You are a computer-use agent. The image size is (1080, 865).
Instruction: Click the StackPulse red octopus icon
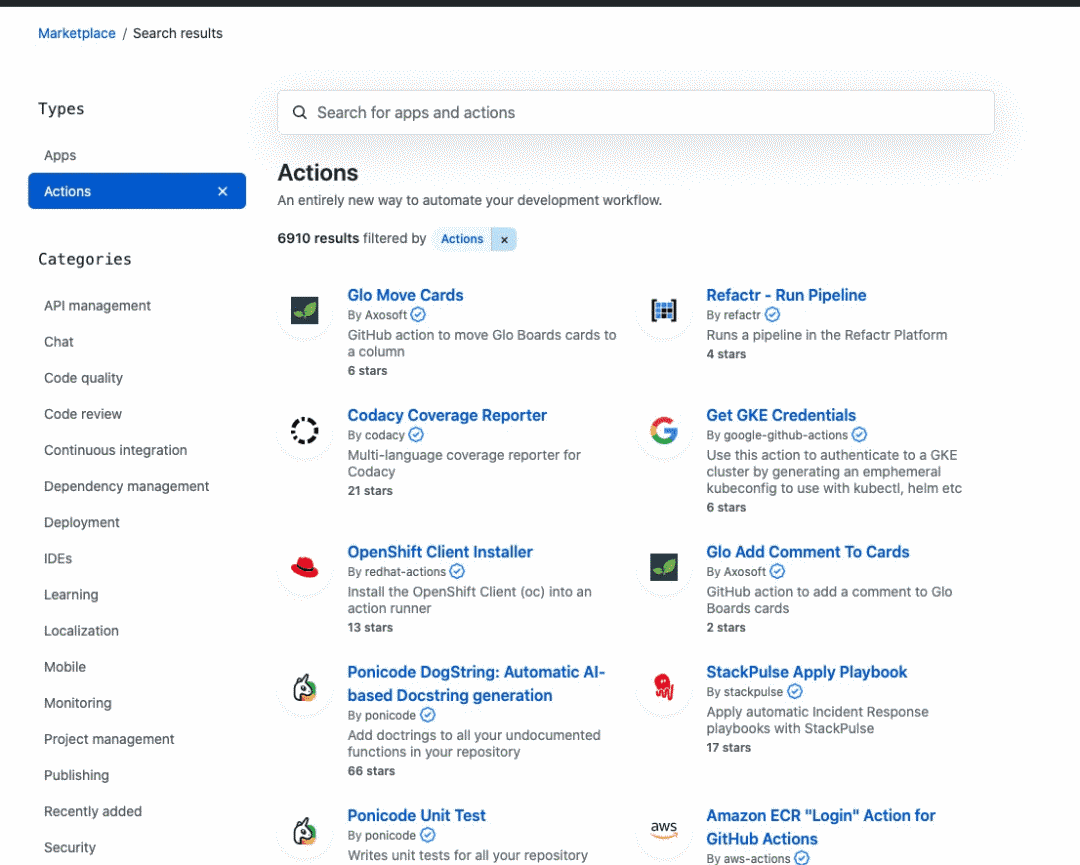pyautogui.click(x=664, y=687)
